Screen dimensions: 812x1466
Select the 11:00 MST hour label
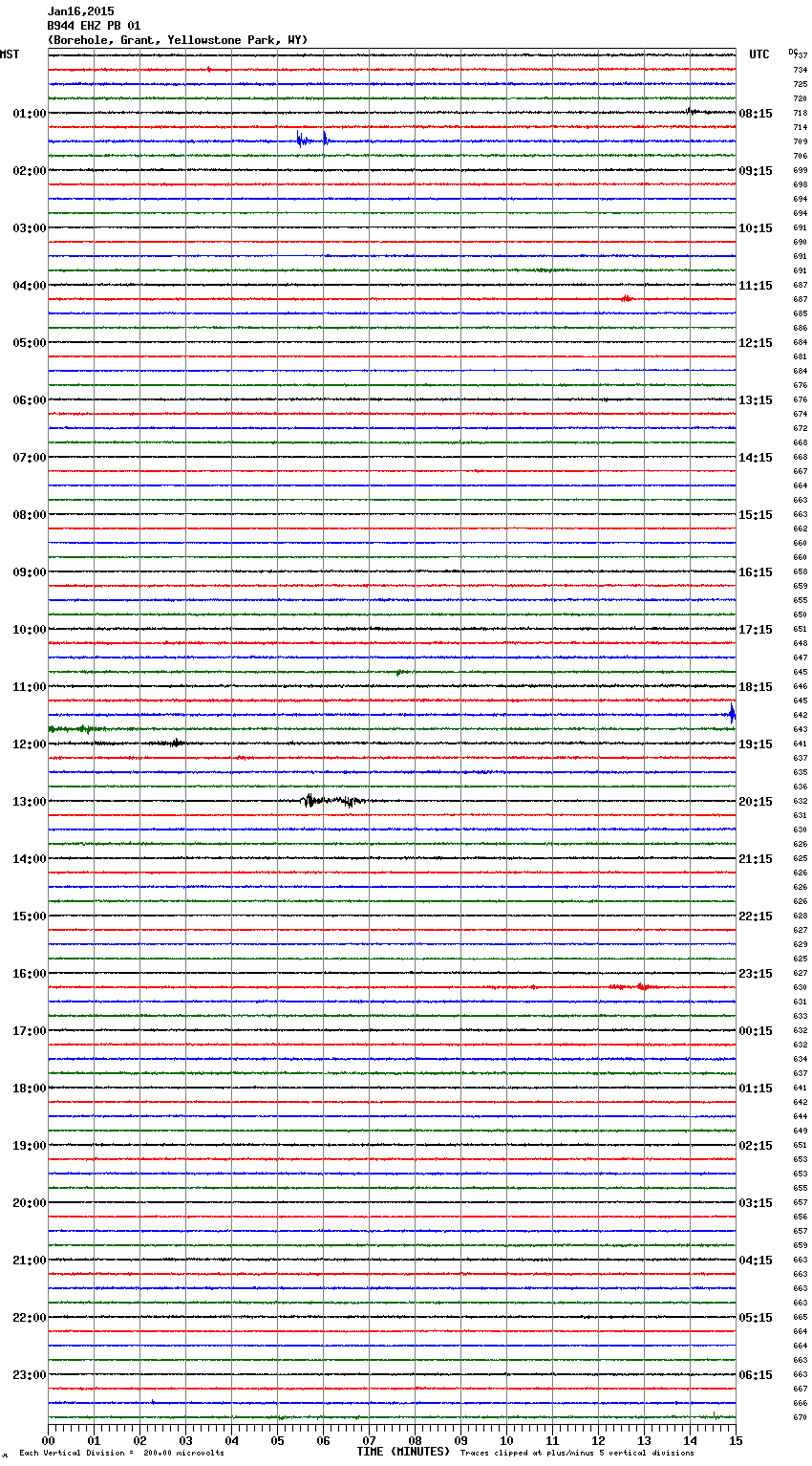click(30, 687)
